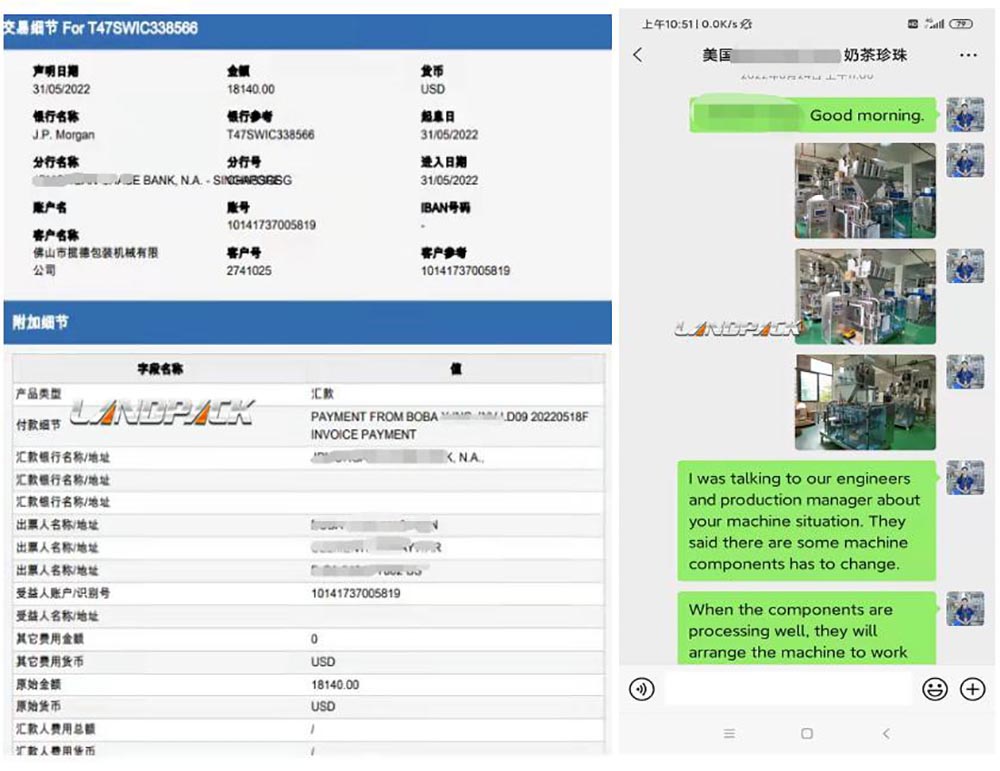This screenshot has height=771, width=1000.
Task: Open the three-dot more options menu
Action: (967, 55)
